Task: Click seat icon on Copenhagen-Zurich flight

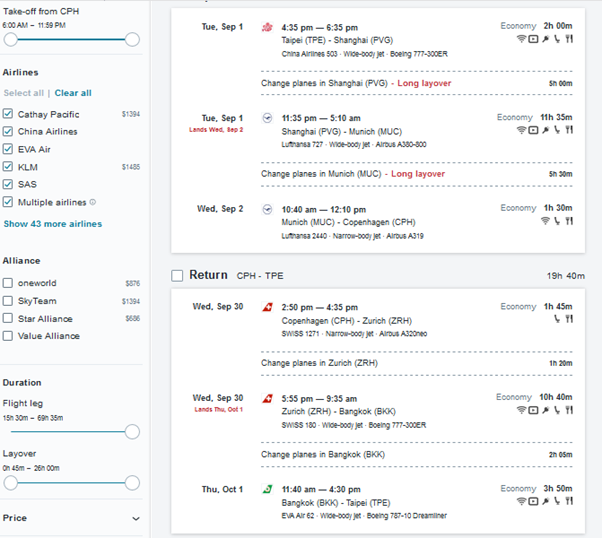Action: [x=557, y=319]
